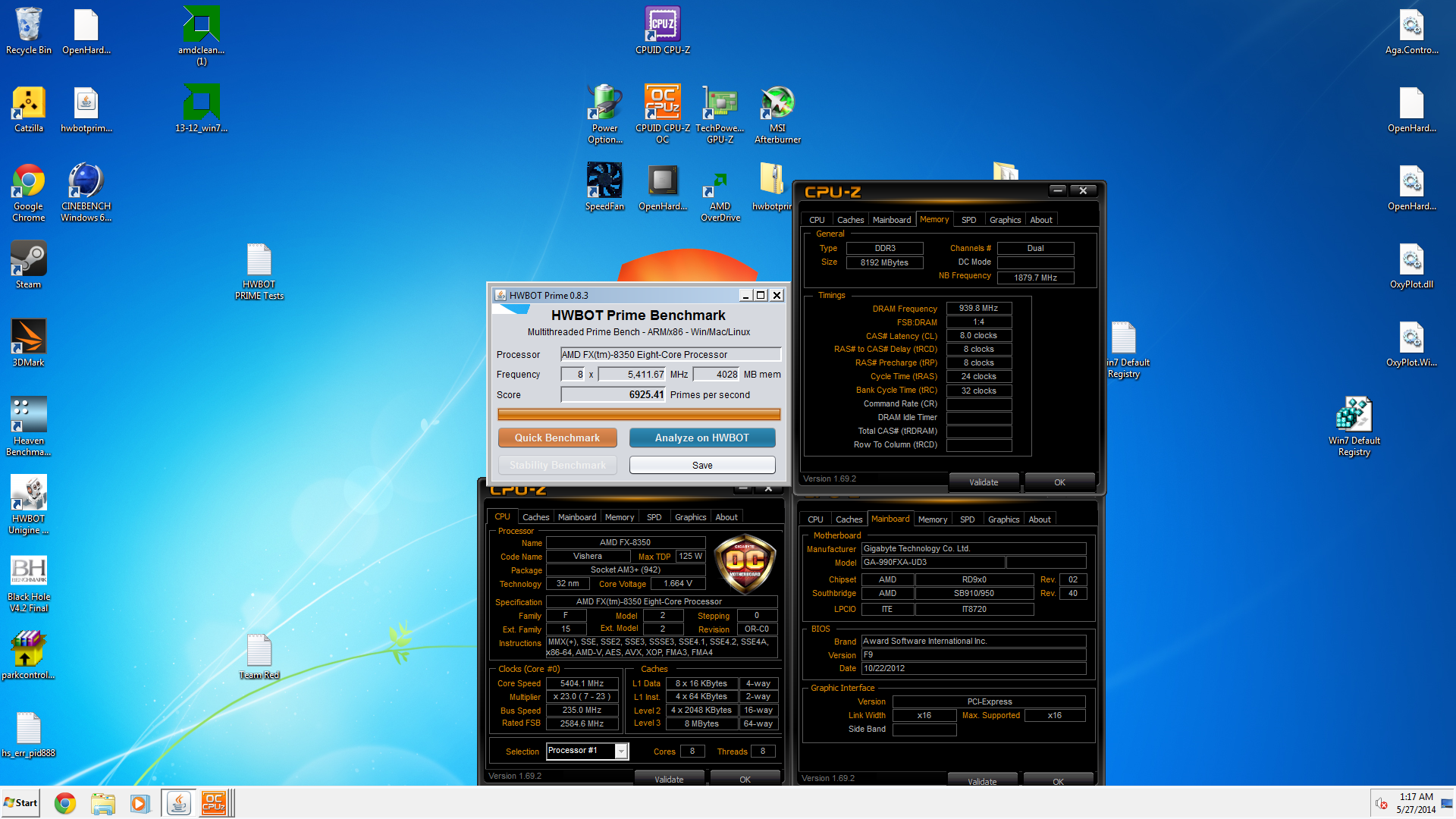Open About tab in CPU-Z Mainboard window
The image size is (1456, 819).
pos(1040,519)
